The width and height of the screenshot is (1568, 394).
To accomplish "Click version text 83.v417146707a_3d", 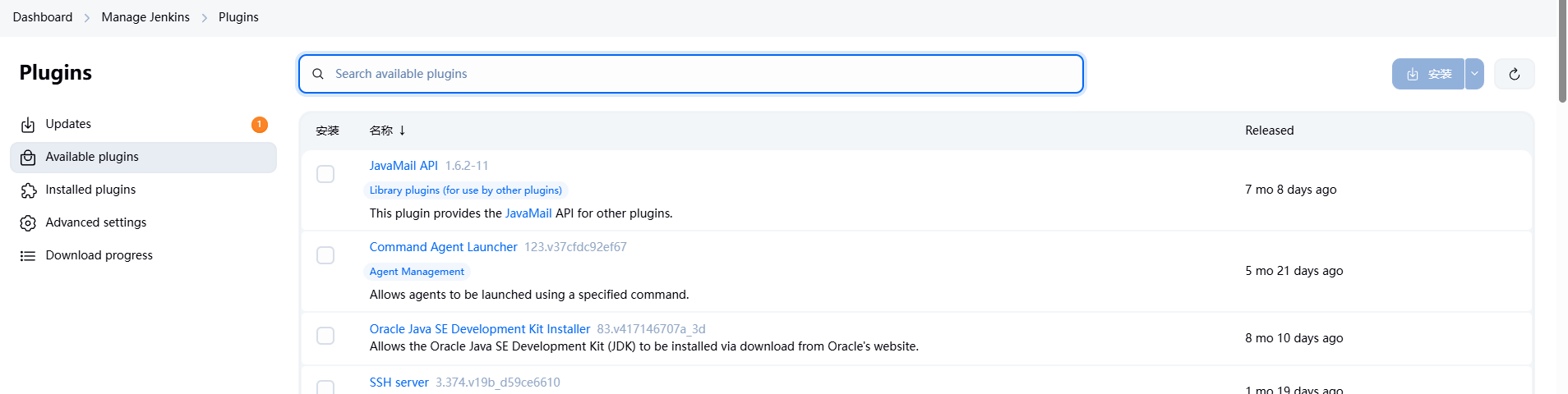I will 651,329.
